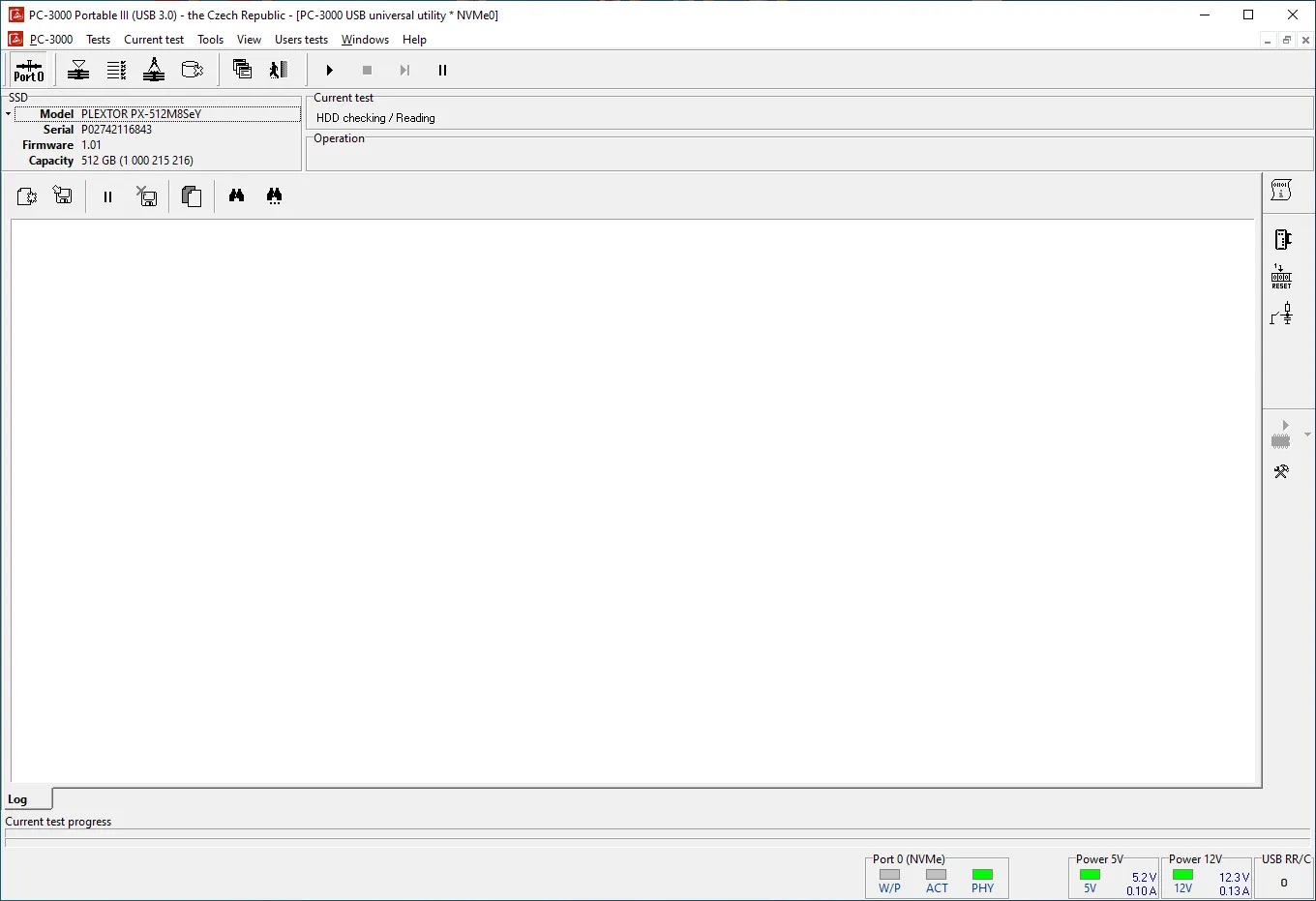
Task: Click the RESET counter icon in right sidebar
Action: click(1281, 277)
